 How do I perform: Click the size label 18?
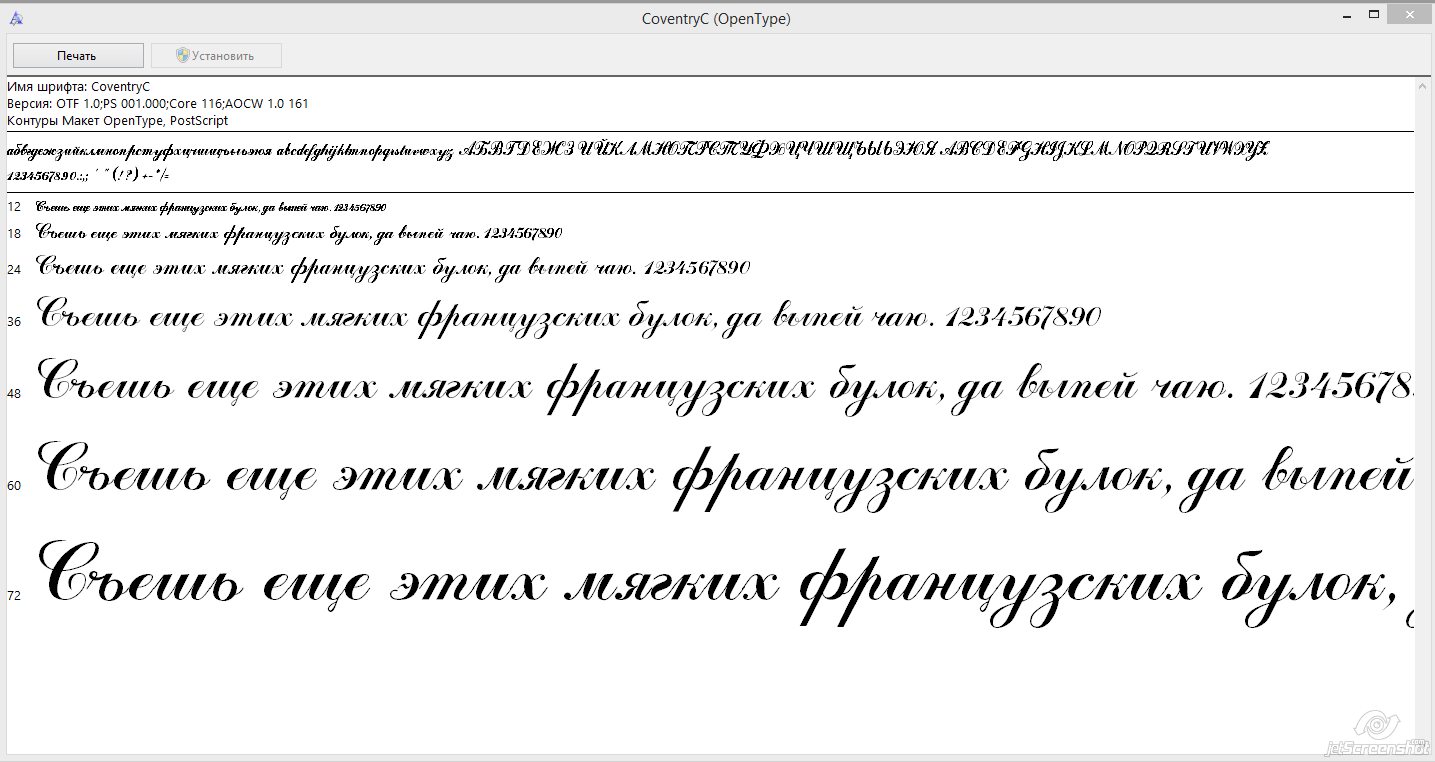coord(14,234)
